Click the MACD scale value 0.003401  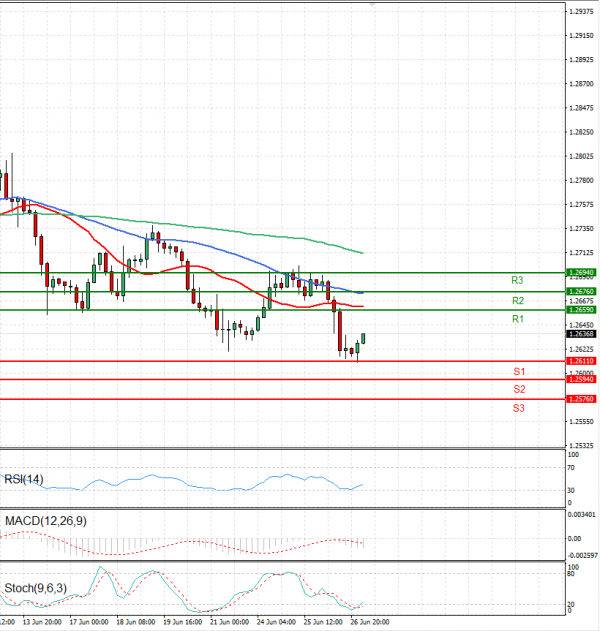[x=581, y=515]
